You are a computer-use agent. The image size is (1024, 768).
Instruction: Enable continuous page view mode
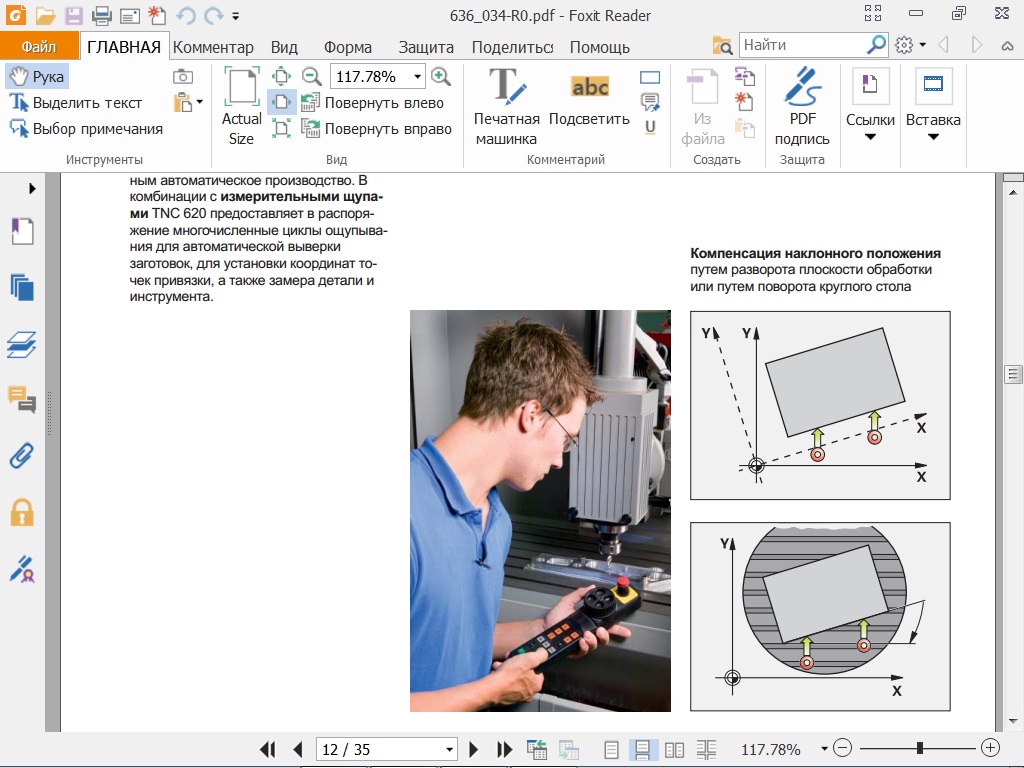coord(643,749)
